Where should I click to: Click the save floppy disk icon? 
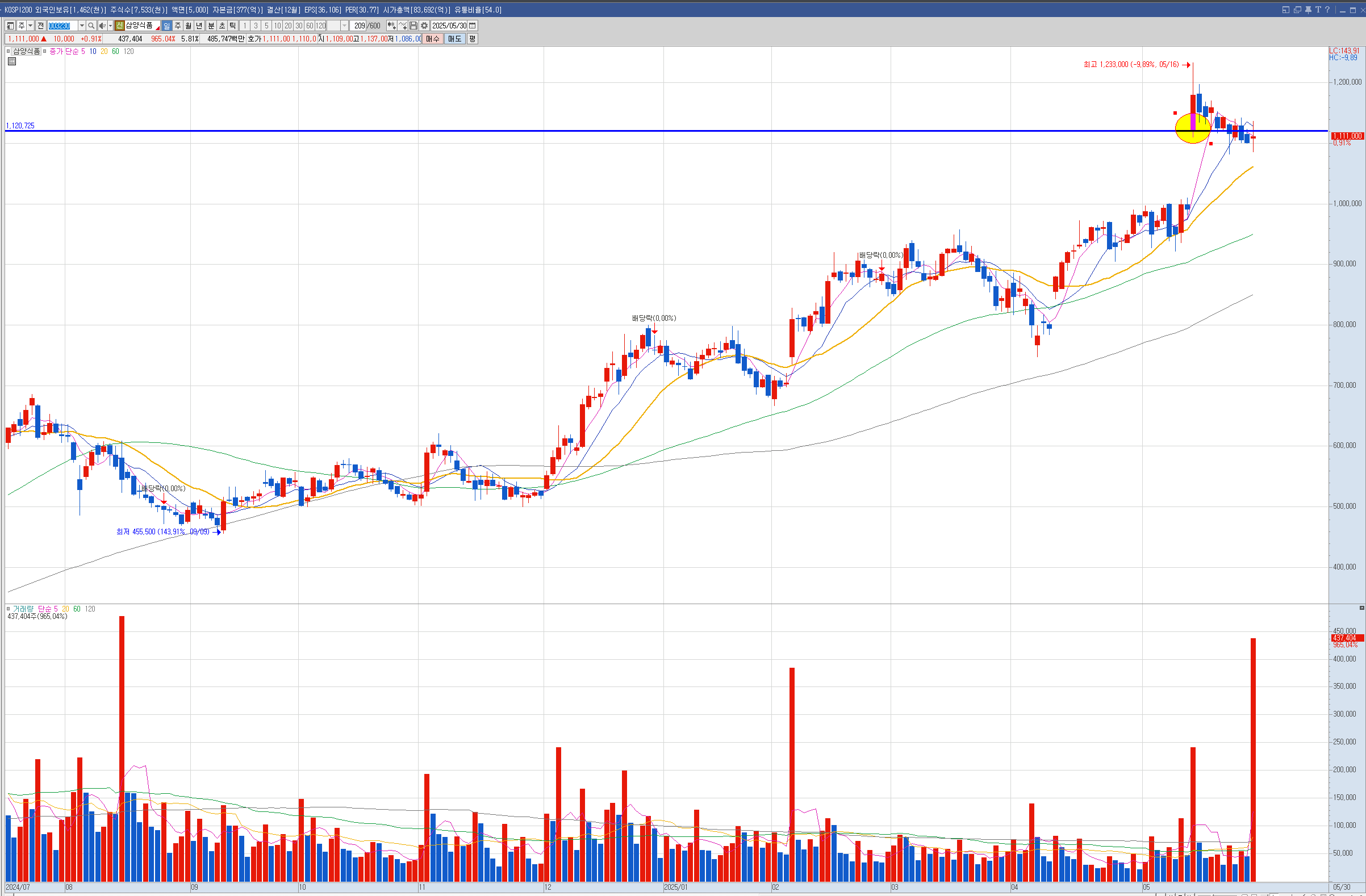pos(413,26)
